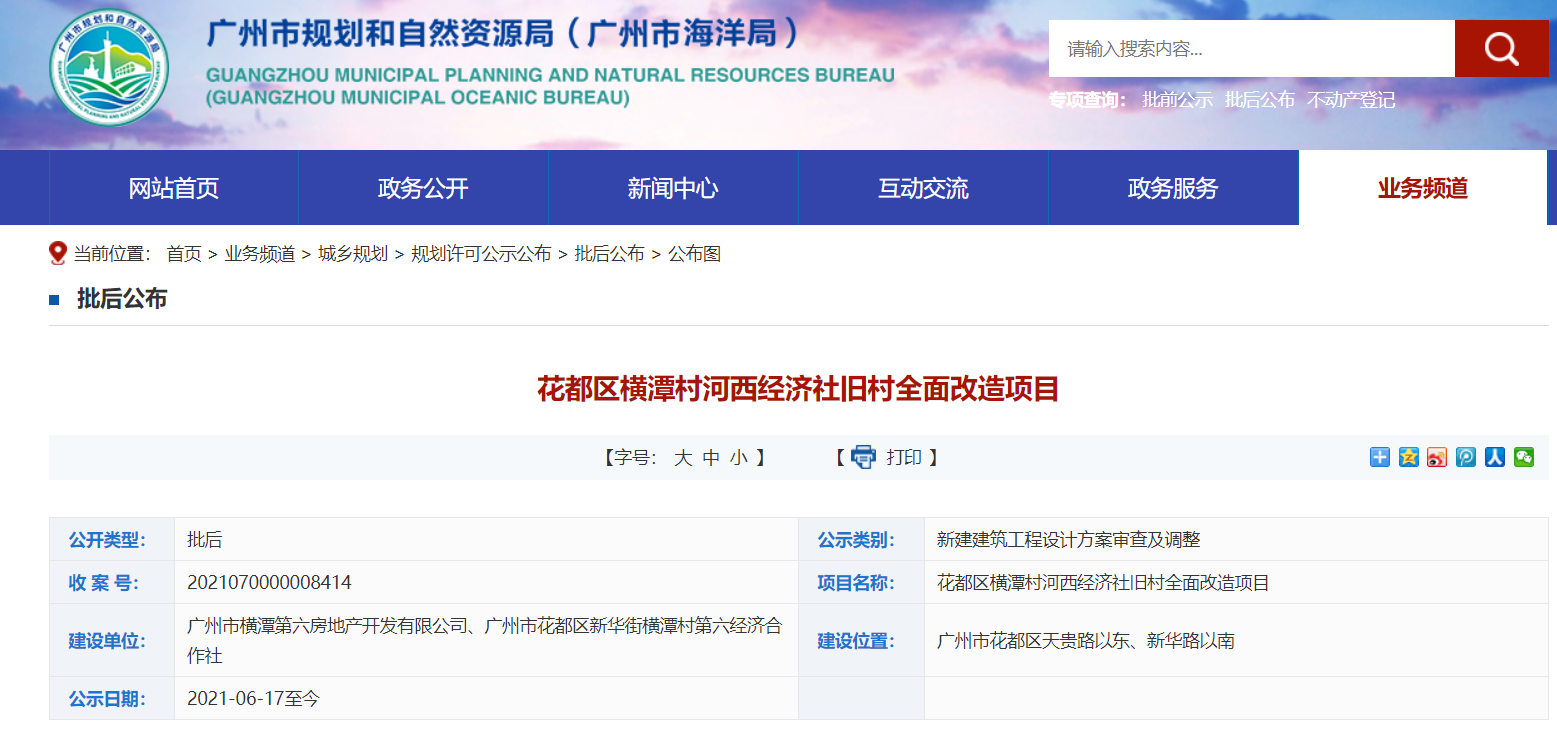This screenshot has width=1557, height=734.
Task: Click the 批后公布 section heading
Action: coord(122,299)
